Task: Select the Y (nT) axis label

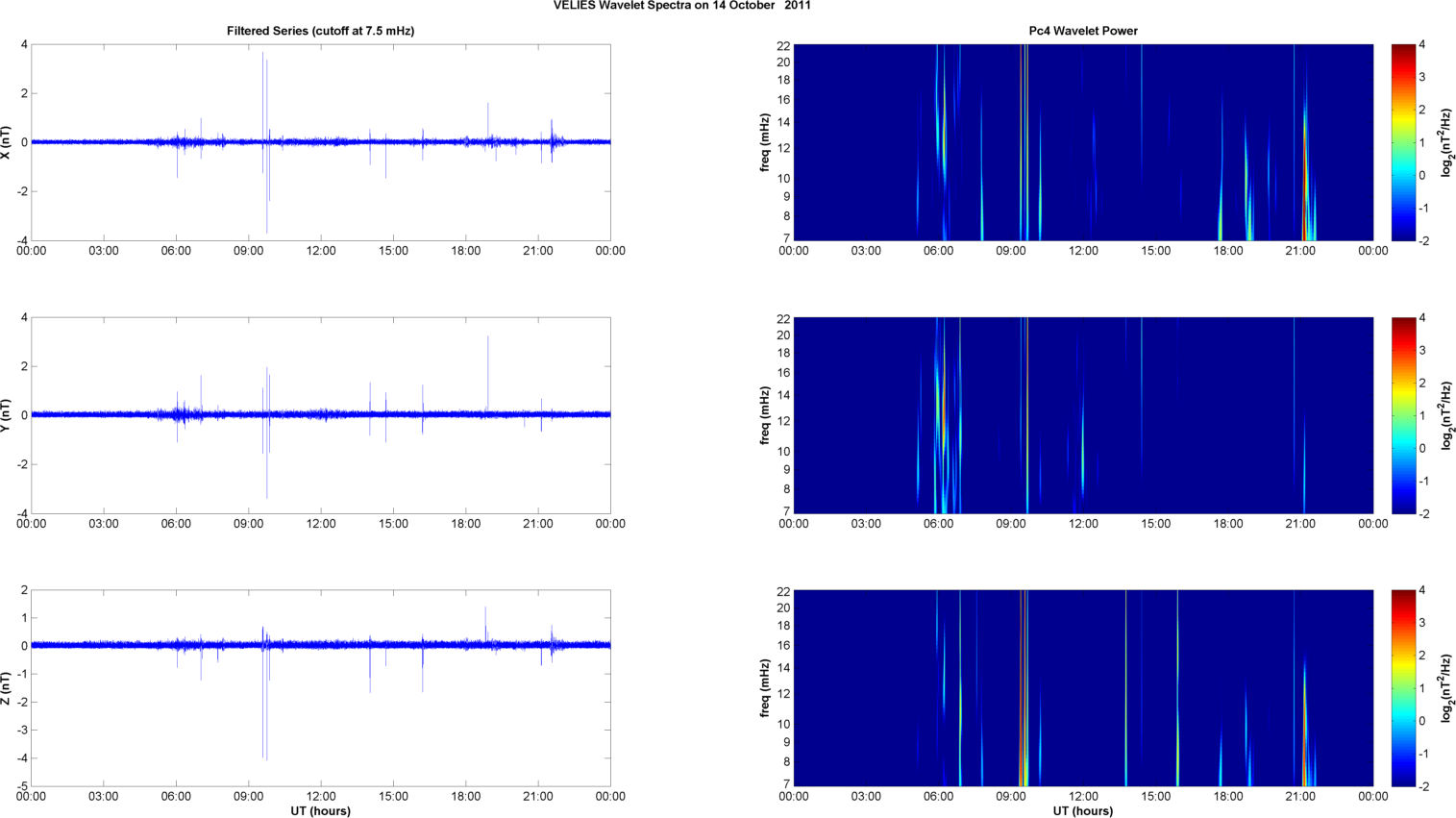Action: (x=7, y=415)
